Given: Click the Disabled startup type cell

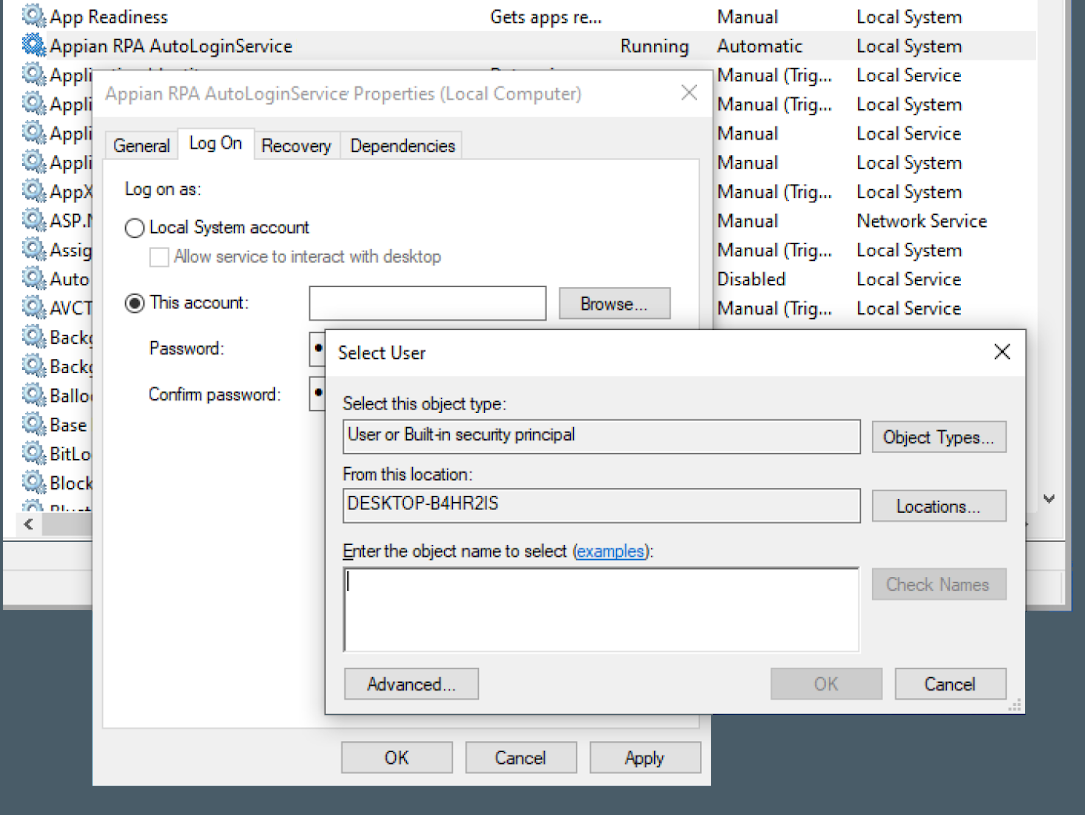Looking at the screenshot, I should click(751, 279).
